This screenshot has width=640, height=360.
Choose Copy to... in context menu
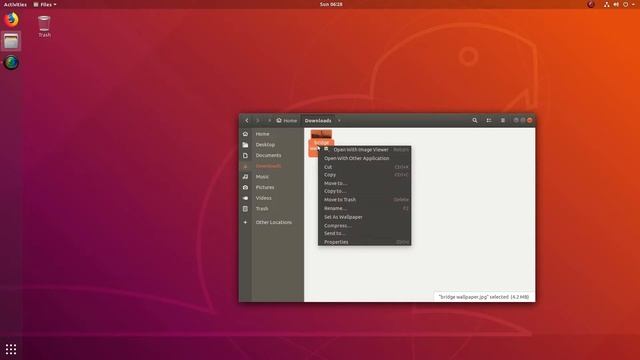point(364,191)
